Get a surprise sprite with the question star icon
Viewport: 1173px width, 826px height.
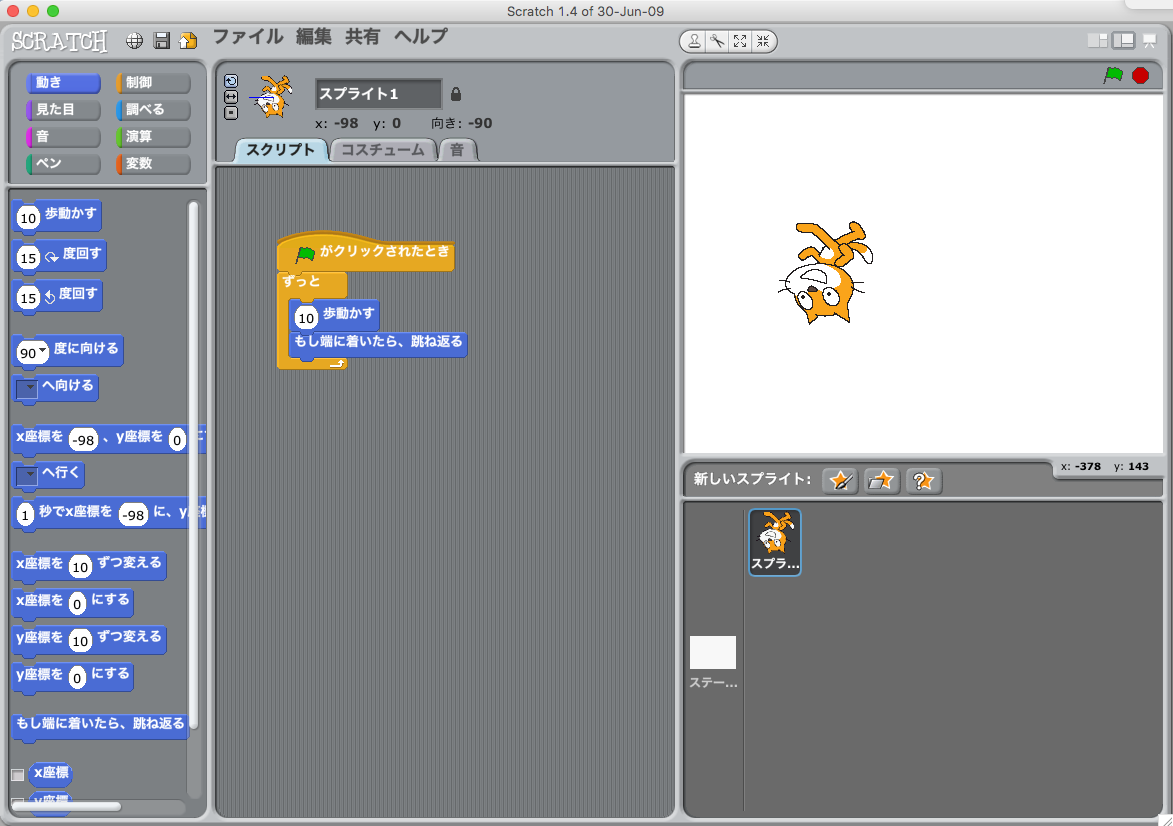[x=923, y=481]
